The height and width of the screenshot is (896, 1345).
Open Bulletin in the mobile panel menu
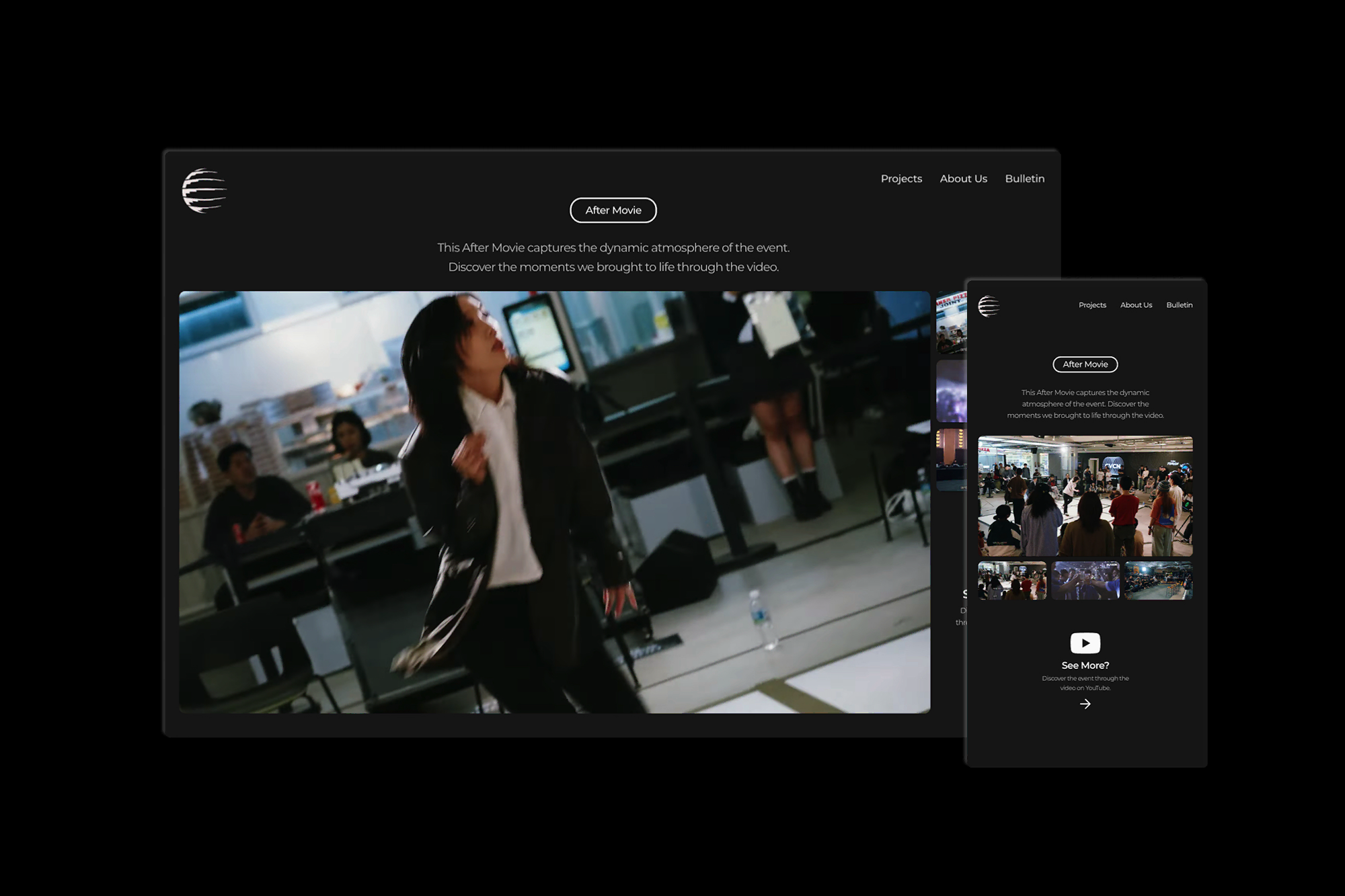click(1179, 305)
